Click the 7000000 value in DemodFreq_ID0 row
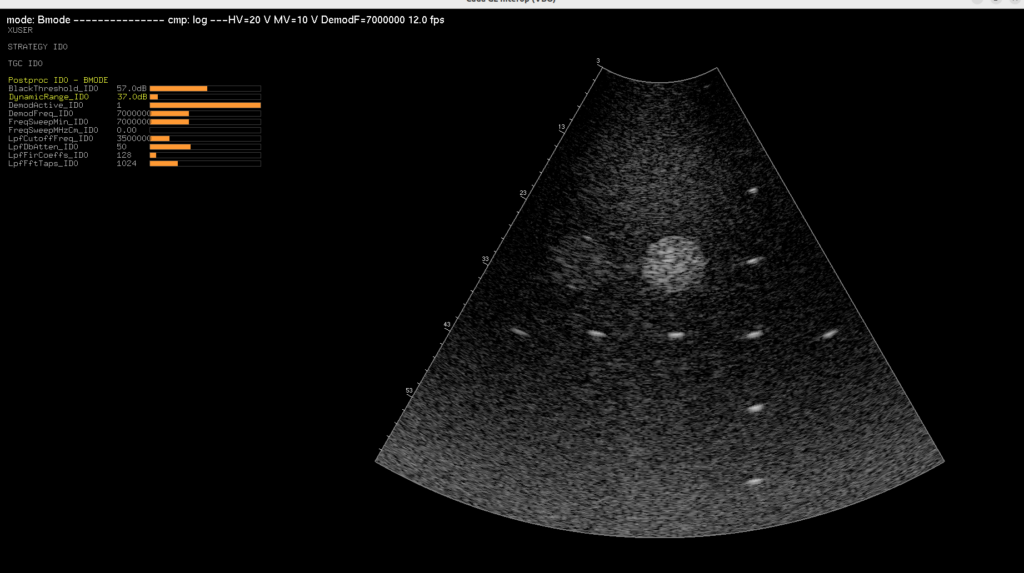This screenshot has width=1024, height=573. pyautogui.click(x=133, y=114)
